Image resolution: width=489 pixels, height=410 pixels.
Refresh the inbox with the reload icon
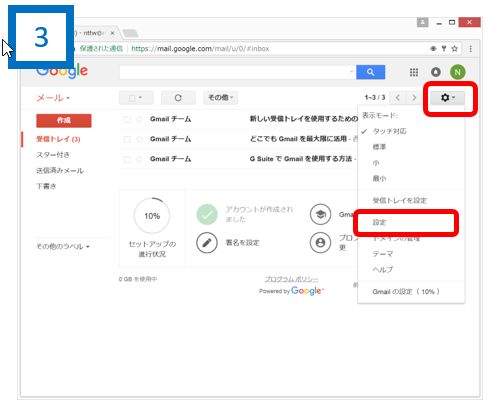coord(178,98)
